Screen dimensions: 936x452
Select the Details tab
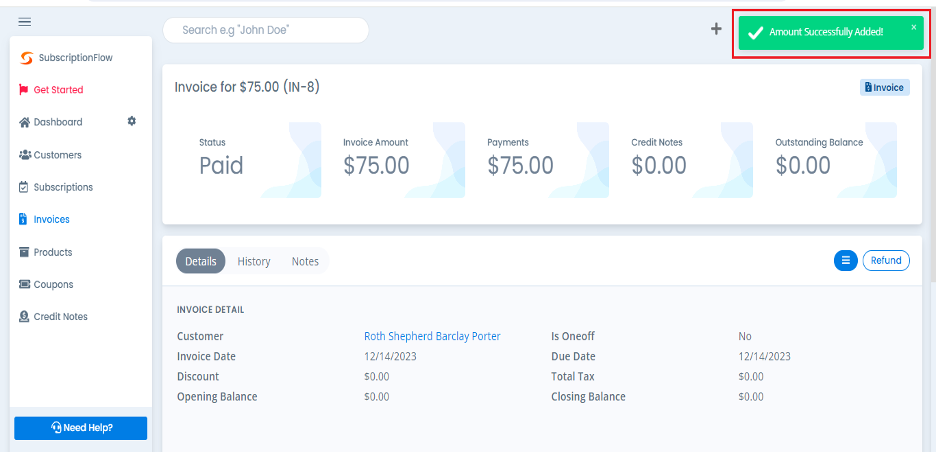pyautogui.click(x=200, y=261)
